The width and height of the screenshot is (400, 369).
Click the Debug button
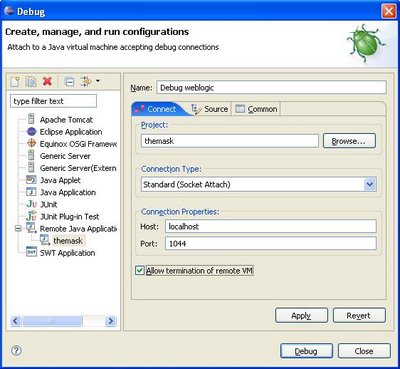306,351
